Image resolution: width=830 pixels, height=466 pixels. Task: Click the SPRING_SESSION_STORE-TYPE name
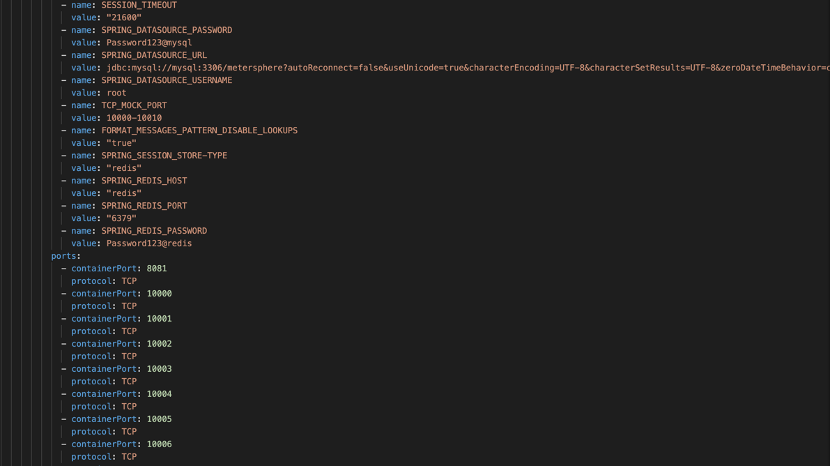(164, 156)
